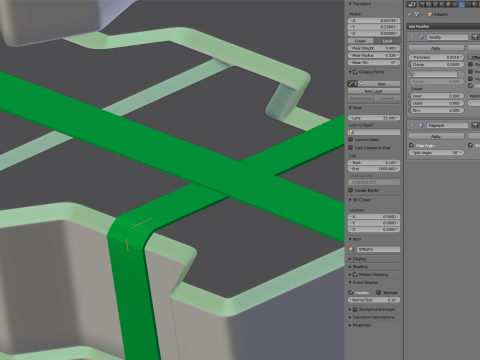
Task: Collapse the Curve Display panel
Action: click(x=350, y=283)
